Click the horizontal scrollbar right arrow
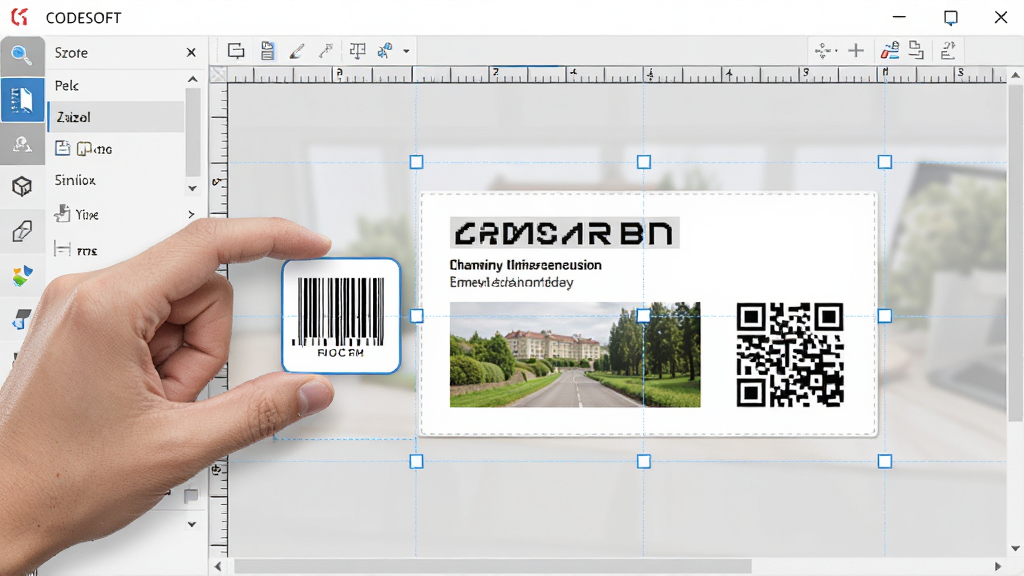 point(998,566)
